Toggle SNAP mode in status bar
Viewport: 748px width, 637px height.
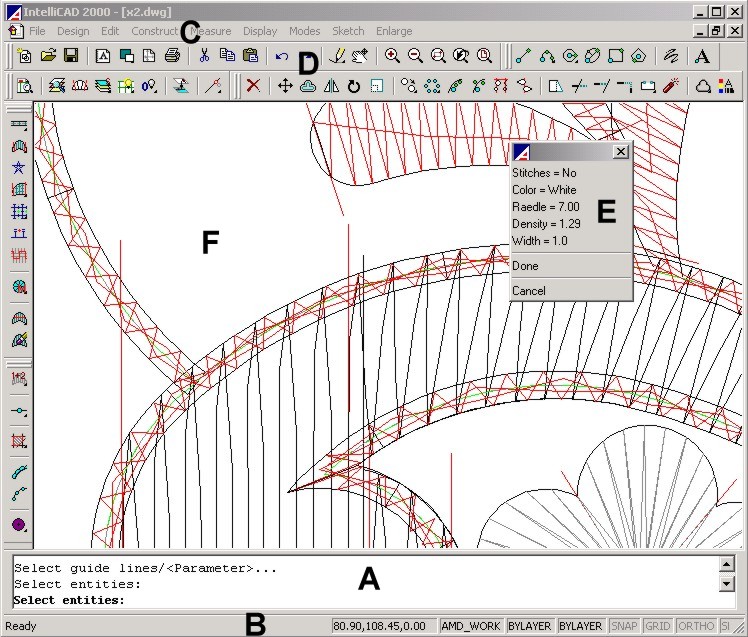(x=622, y=626)
